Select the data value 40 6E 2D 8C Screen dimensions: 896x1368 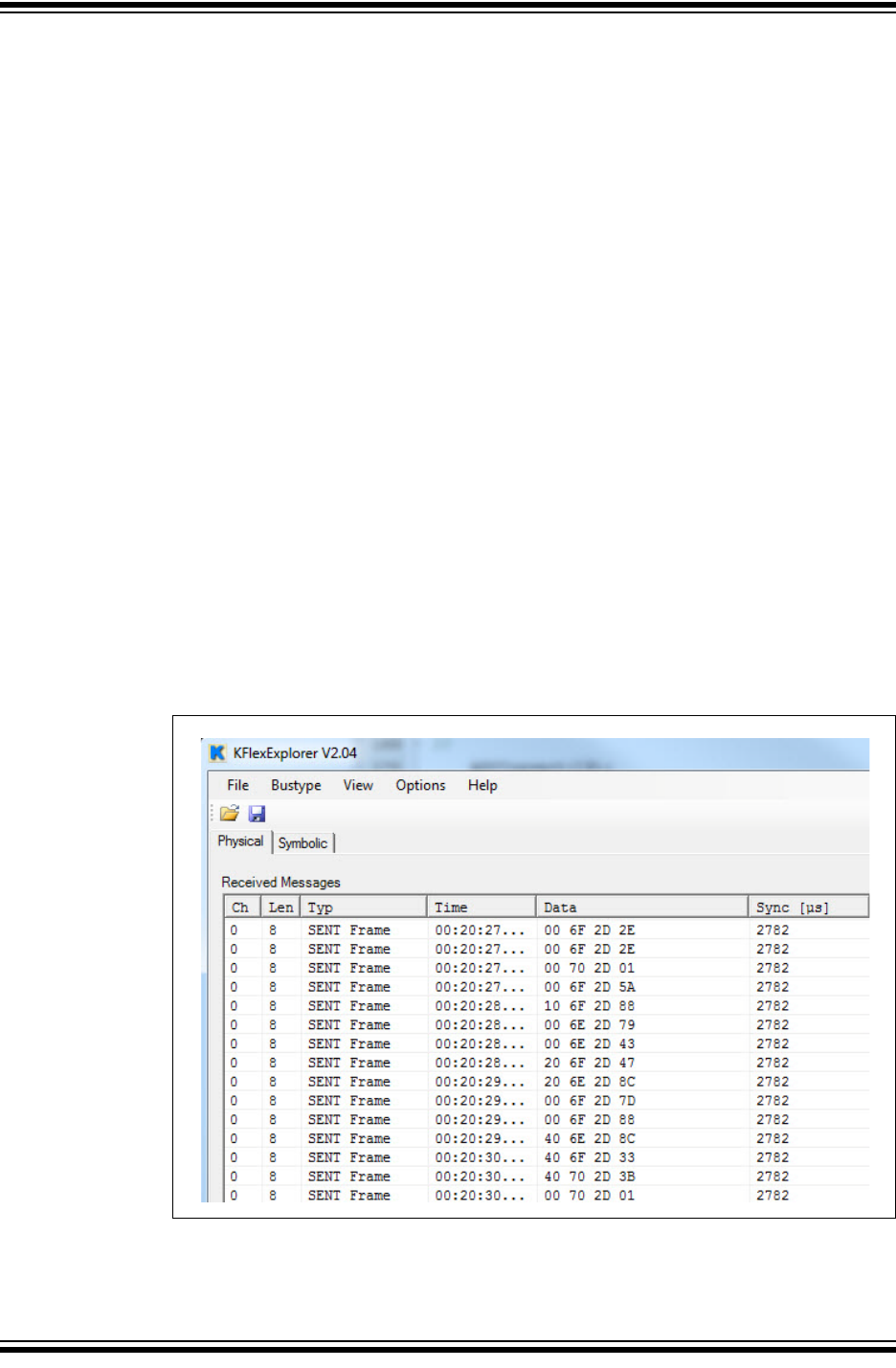(x=590, y=1138)
